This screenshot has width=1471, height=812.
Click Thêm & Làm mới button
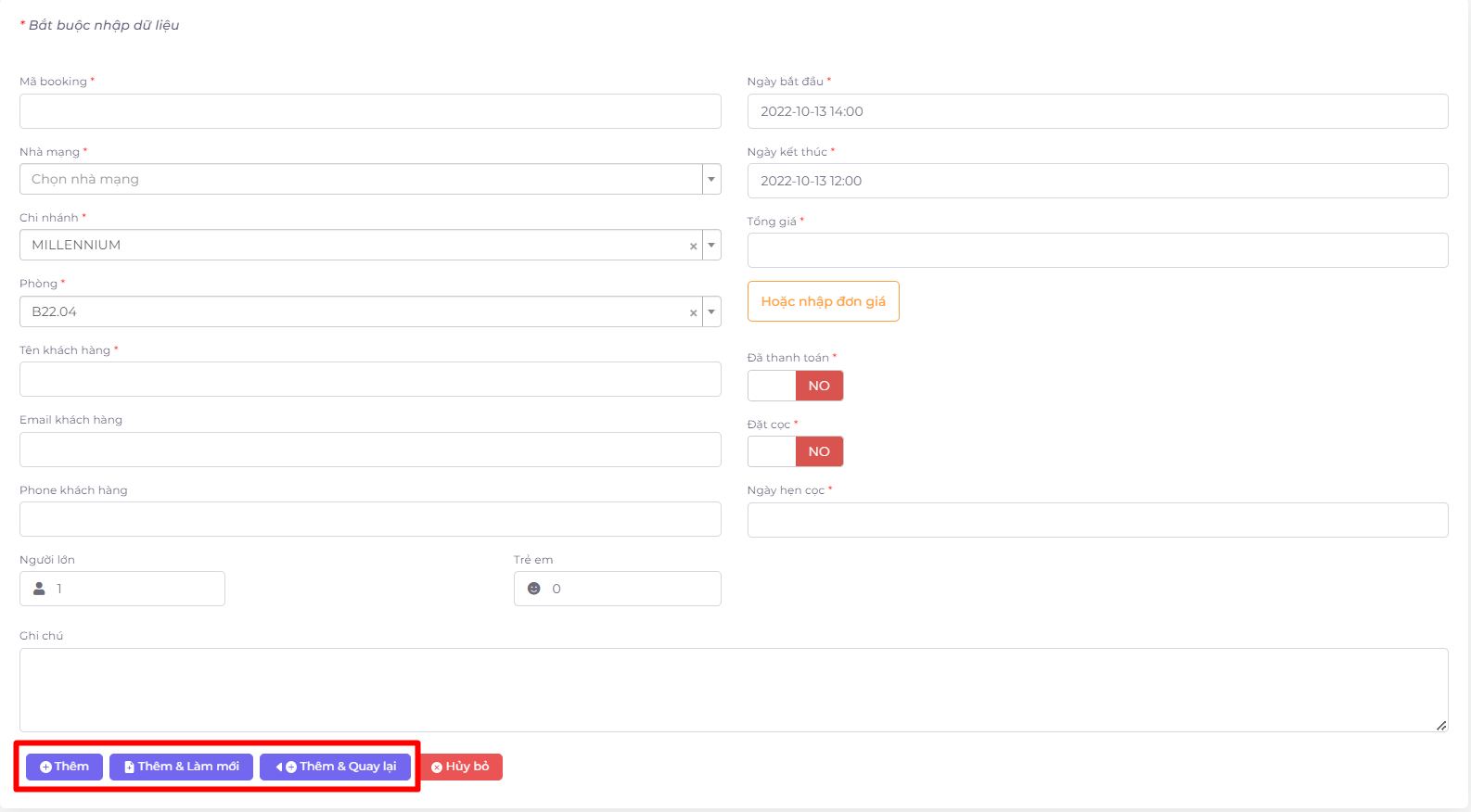(x=181, y=767)
